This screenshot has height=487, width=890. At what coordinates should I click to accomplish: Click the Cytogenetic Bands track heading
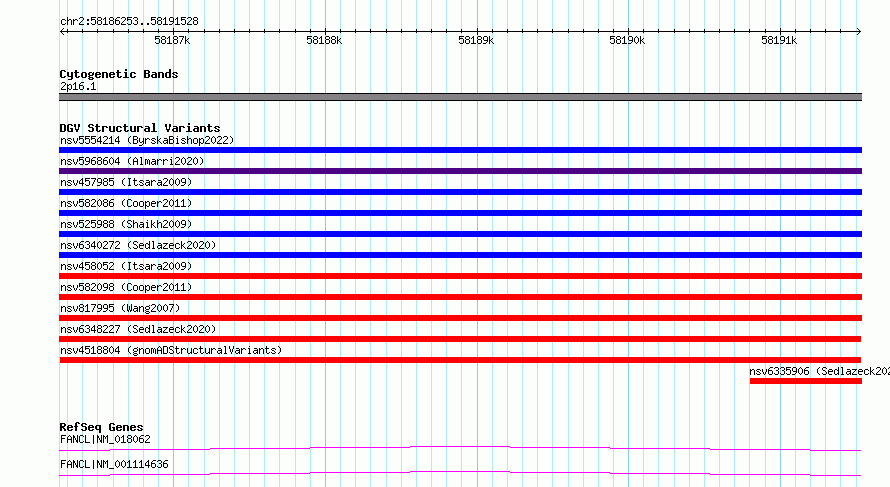[119, 74]
